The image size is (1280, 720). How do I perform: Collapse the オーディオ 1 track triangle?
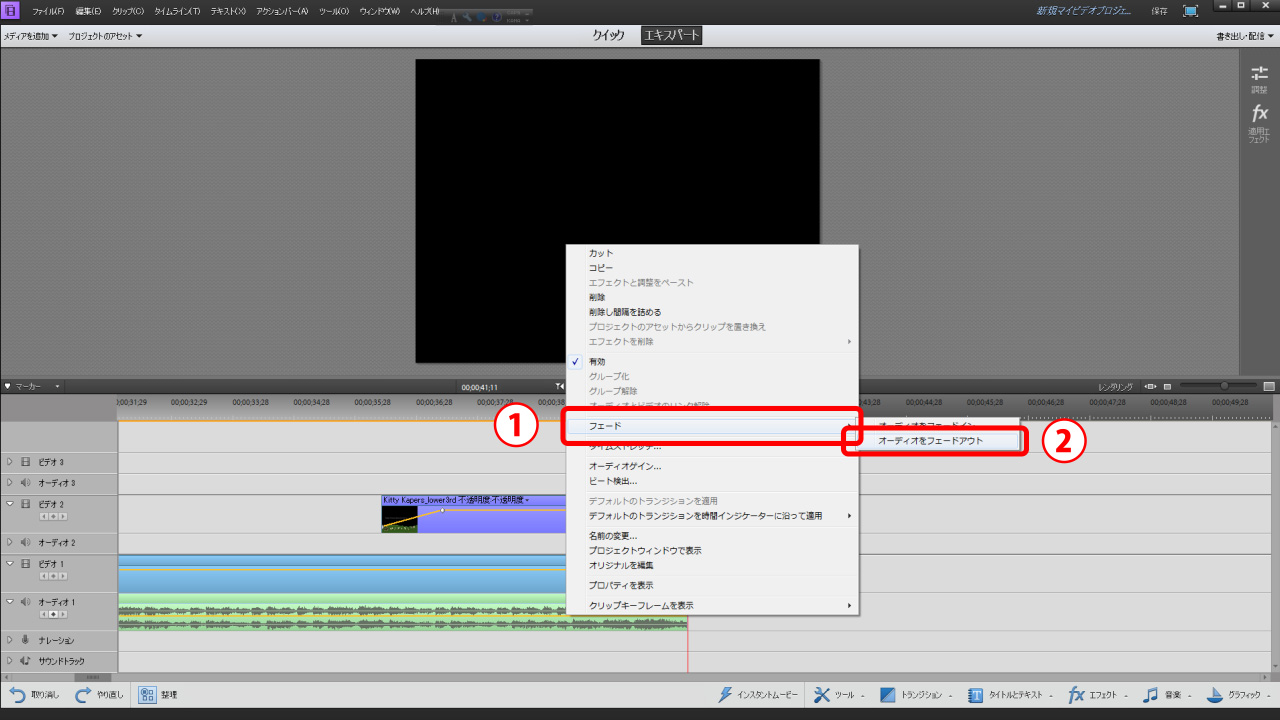coord(10,602)
